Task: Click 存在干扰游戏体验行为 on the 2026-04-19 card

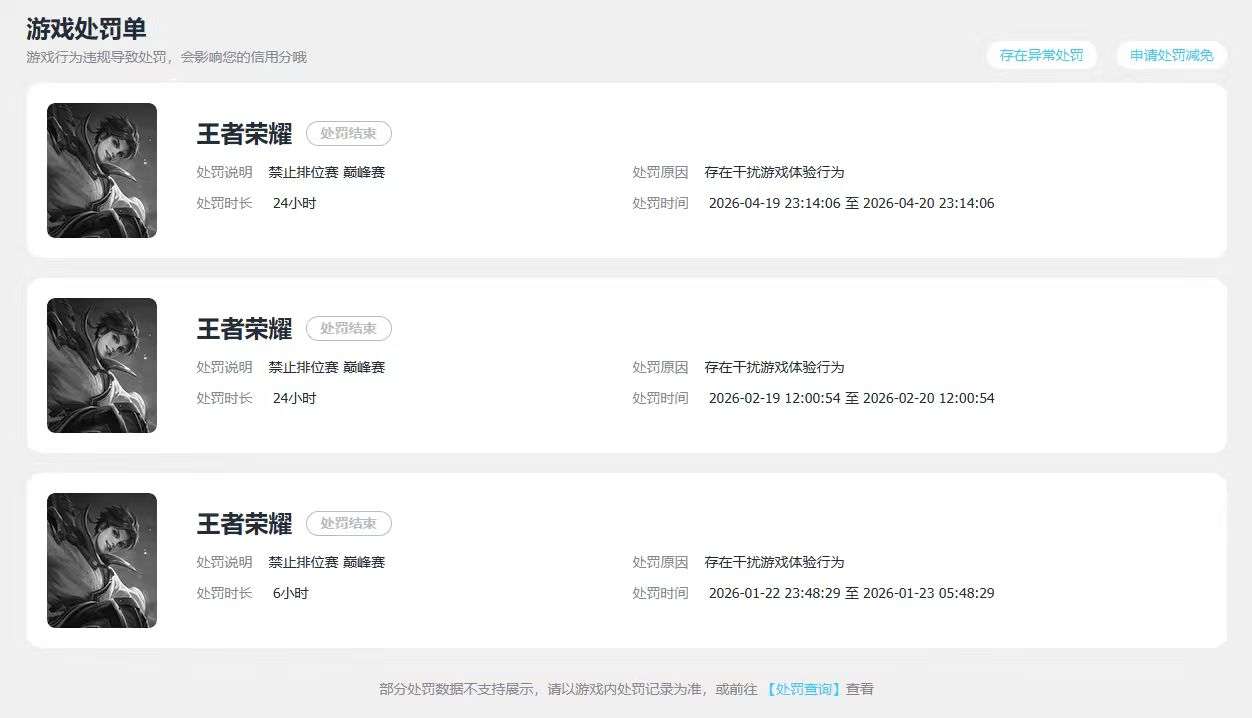Action: click(774, 172)
